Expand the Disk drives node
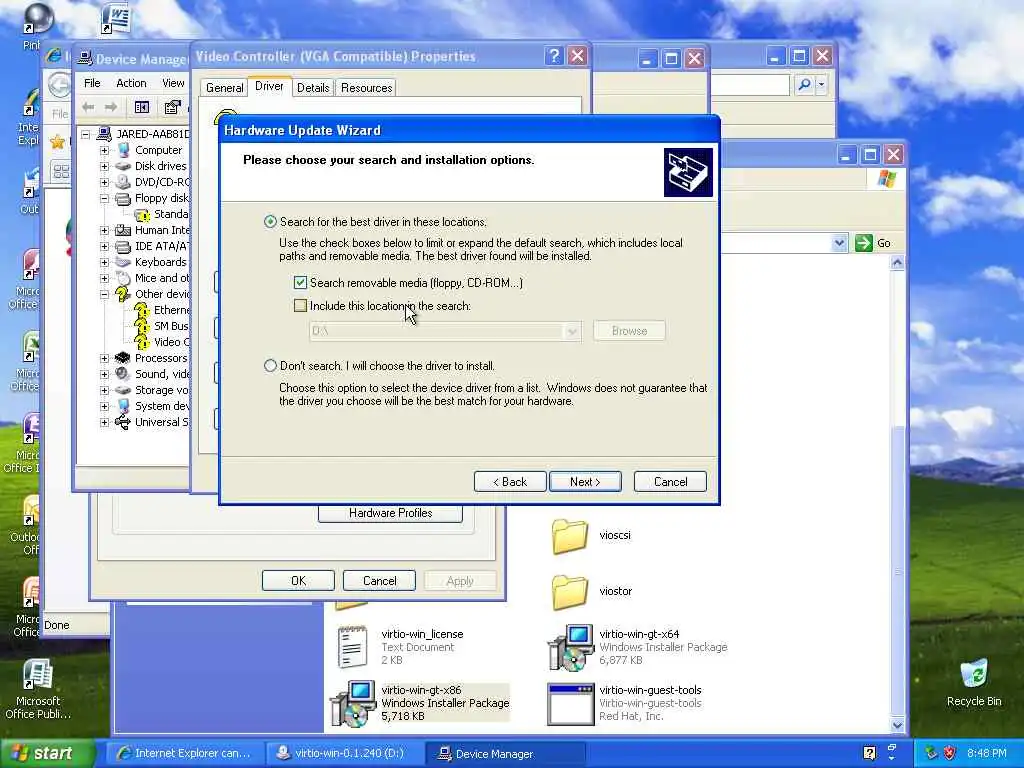Screen dimensions: 1024x768 [104, 166]
